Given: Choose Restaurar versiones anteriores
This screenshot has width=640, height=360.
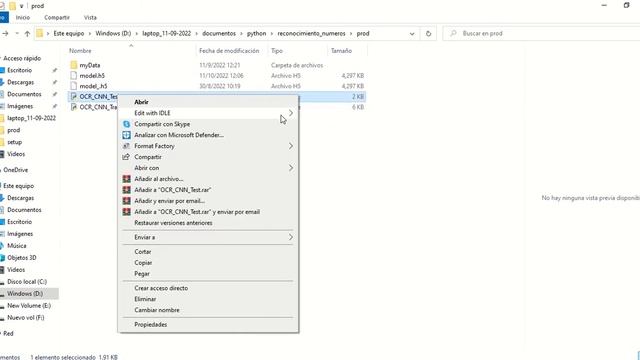Looking at the screenshot, I should (173, 223).
